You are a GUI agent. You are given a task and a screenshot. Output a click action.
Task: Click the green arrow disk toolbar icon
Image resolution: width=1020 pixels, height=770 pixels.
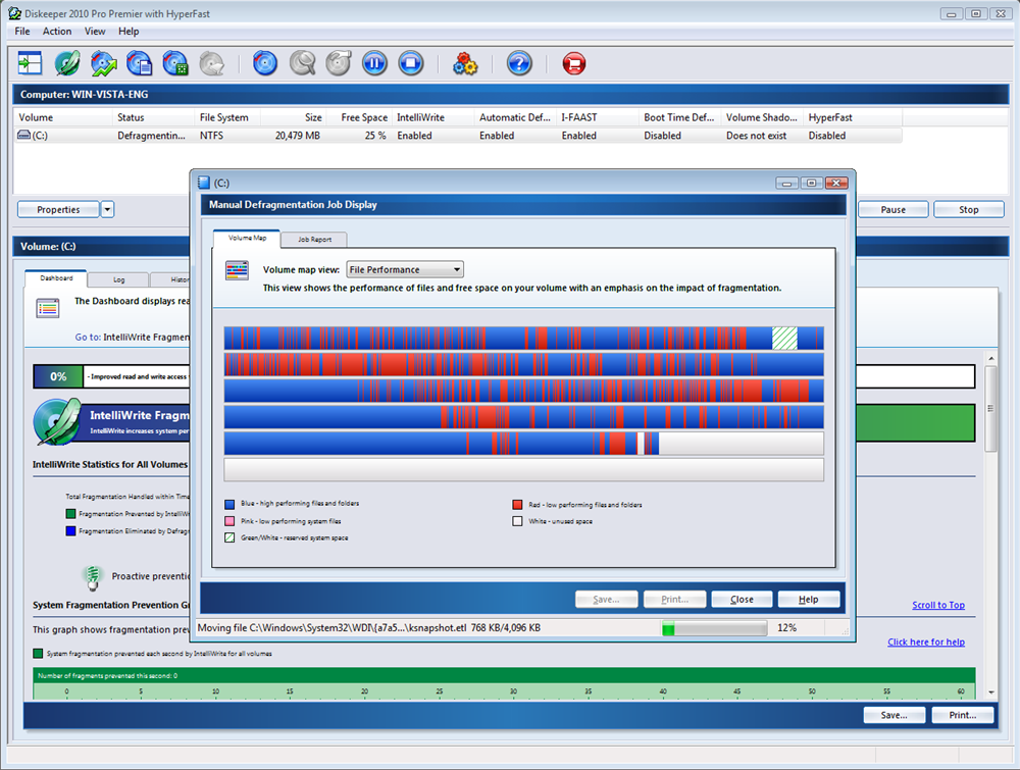tap(103, 63)
